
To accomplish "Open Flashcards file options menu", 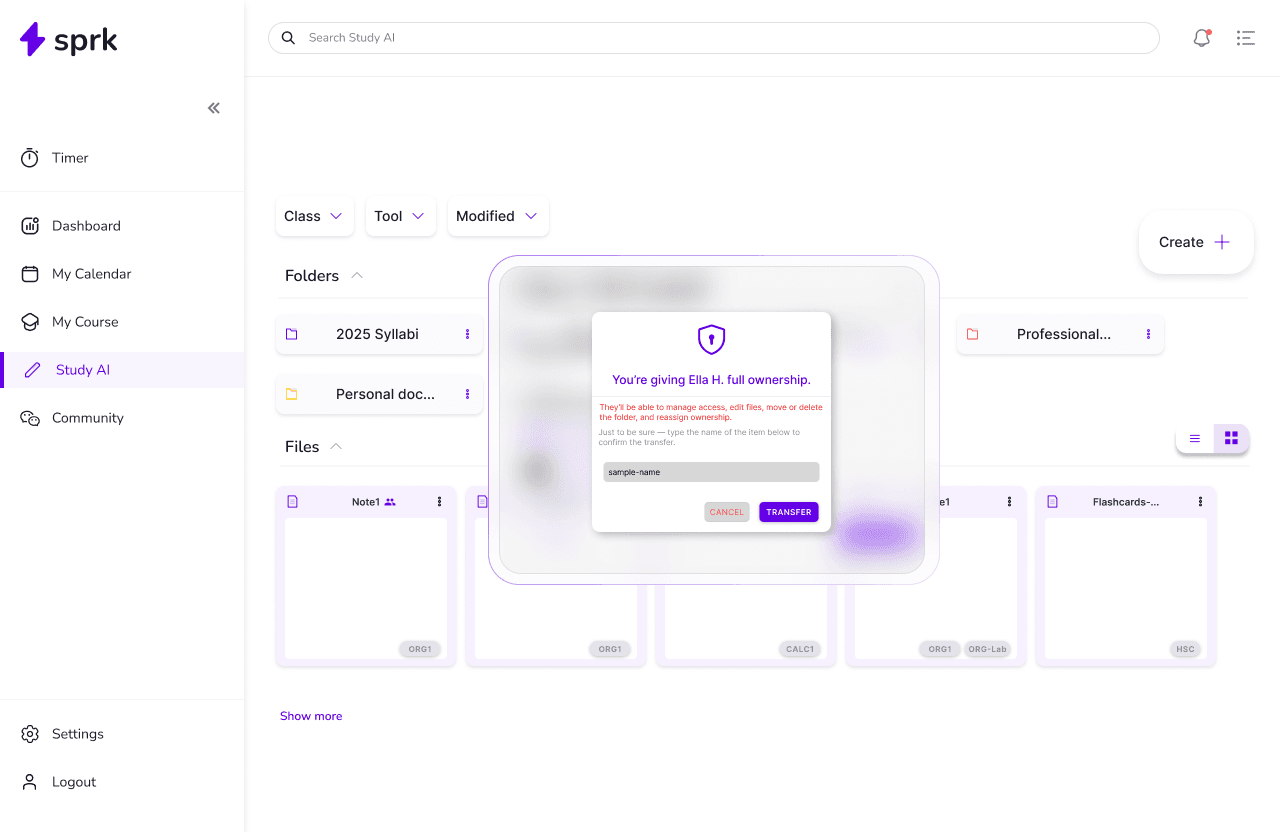I will point(1200,502).
